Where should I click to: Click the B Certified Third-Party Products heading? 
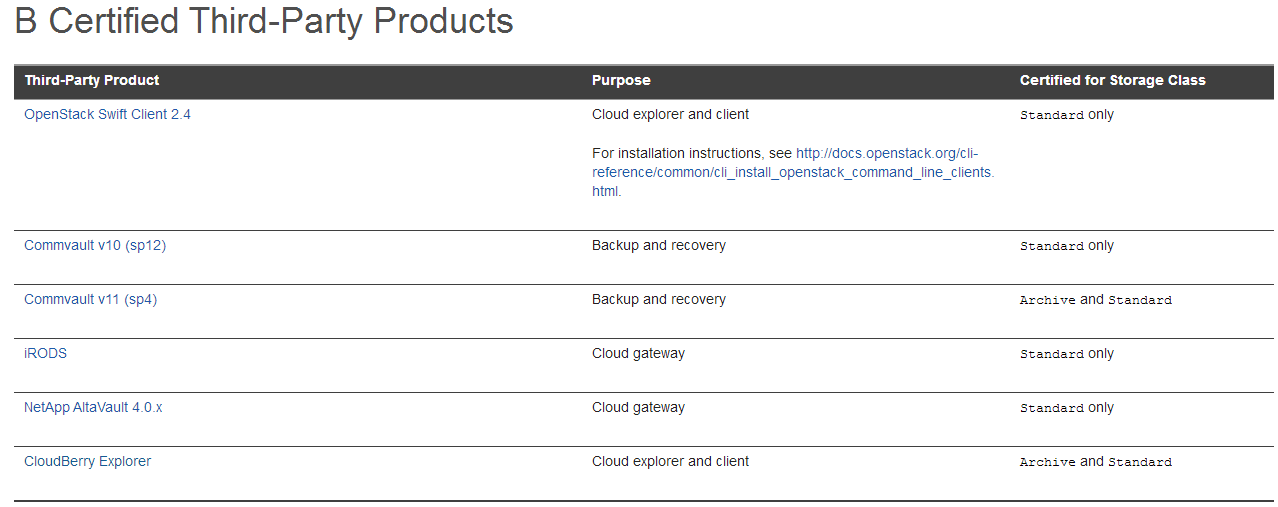point(264,21)
